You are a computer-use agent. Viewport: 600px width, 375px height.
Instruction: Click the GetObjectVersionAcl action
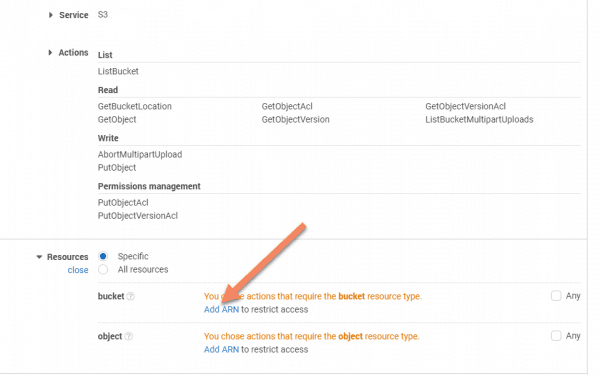[465, 106]
